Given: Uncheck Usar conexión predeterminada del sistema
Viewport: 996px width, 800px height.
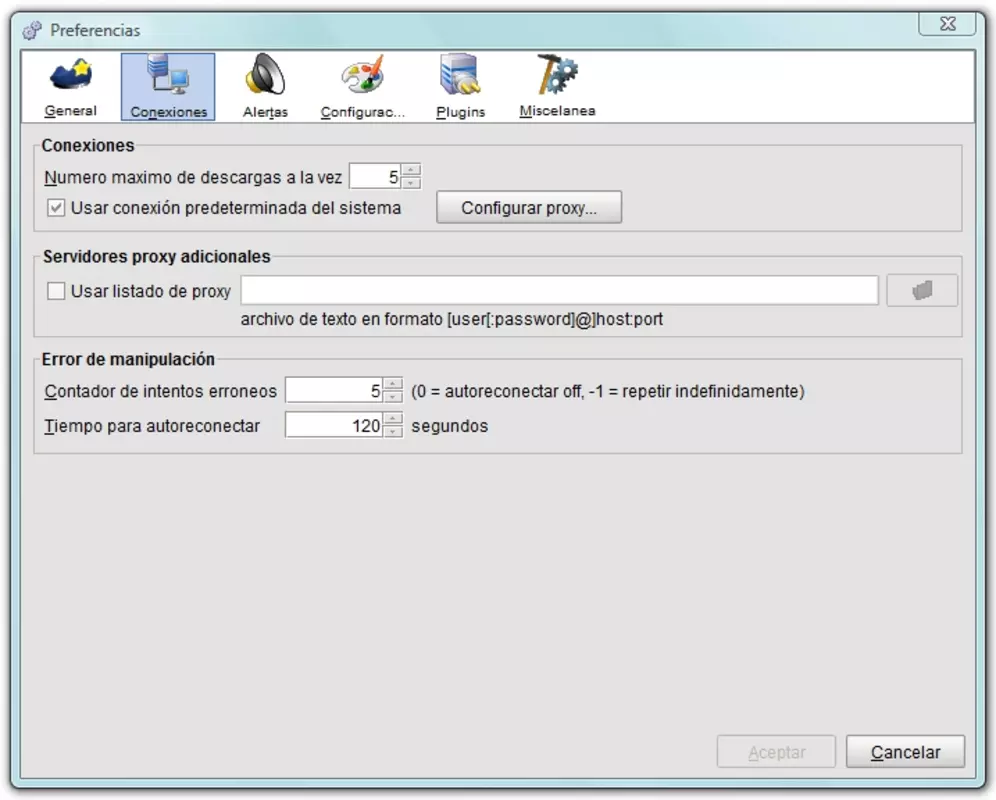Looking at the screenshot, I should point(56,208).
